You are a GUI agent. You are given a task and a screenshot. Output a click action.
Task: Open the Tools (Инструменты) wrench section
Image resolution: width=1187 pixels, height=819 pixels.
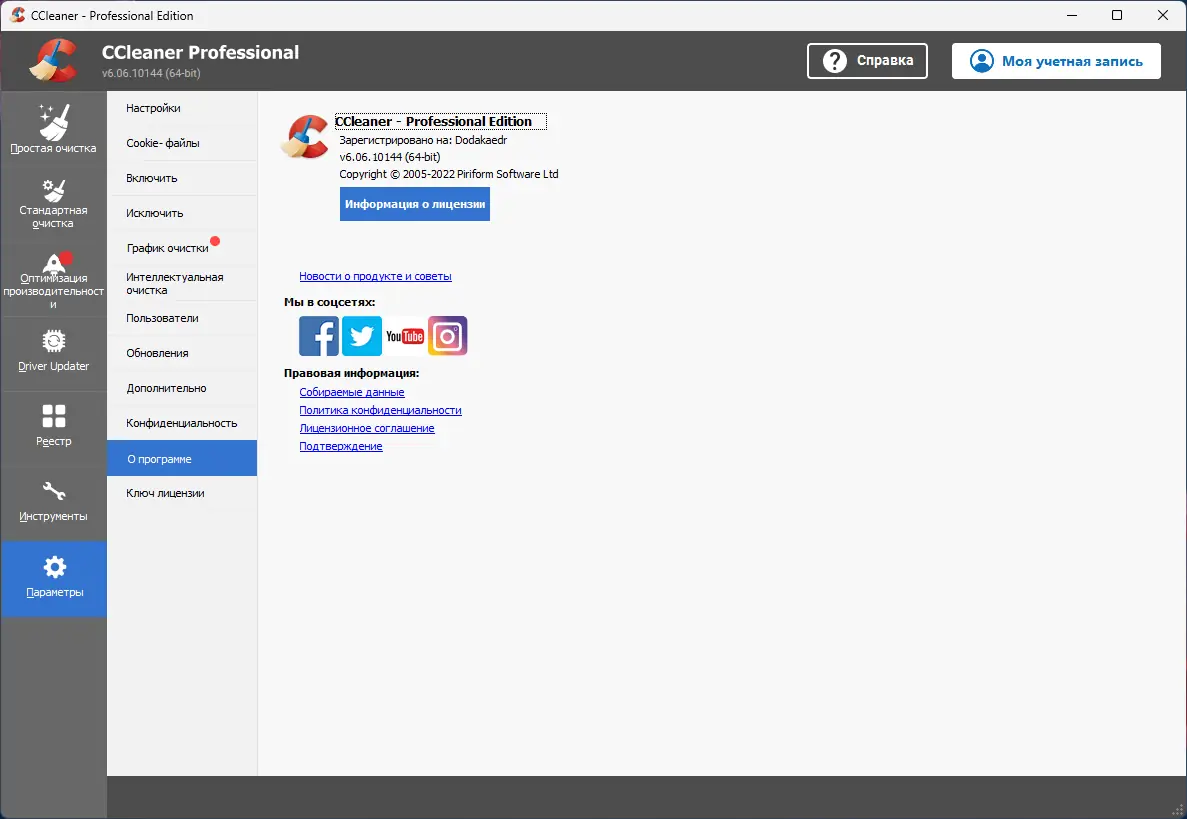click(x=53, y=502)
